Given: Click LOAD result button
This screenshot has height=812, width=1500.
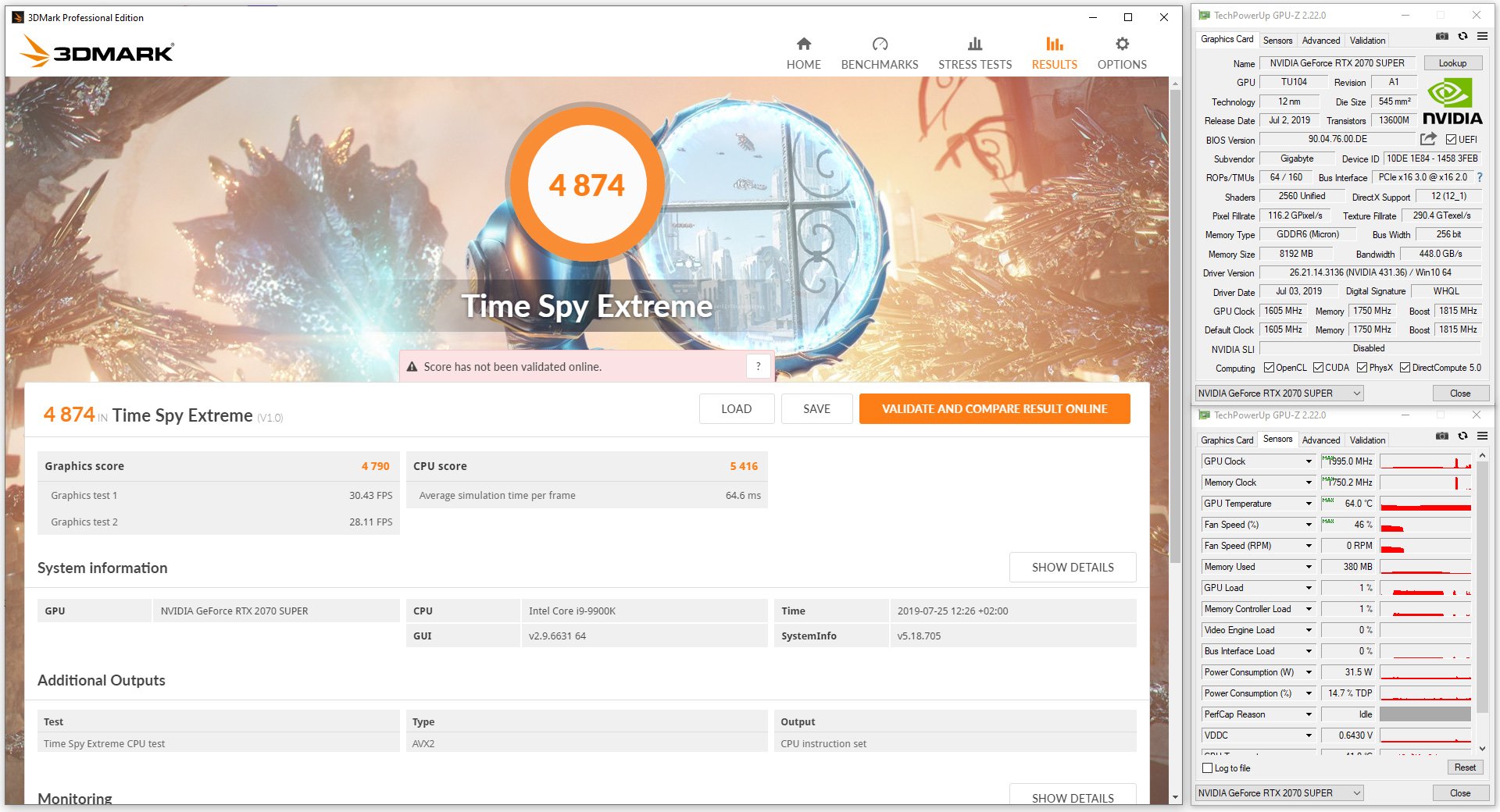Looking at the screenshot, I should coord(737,408).
